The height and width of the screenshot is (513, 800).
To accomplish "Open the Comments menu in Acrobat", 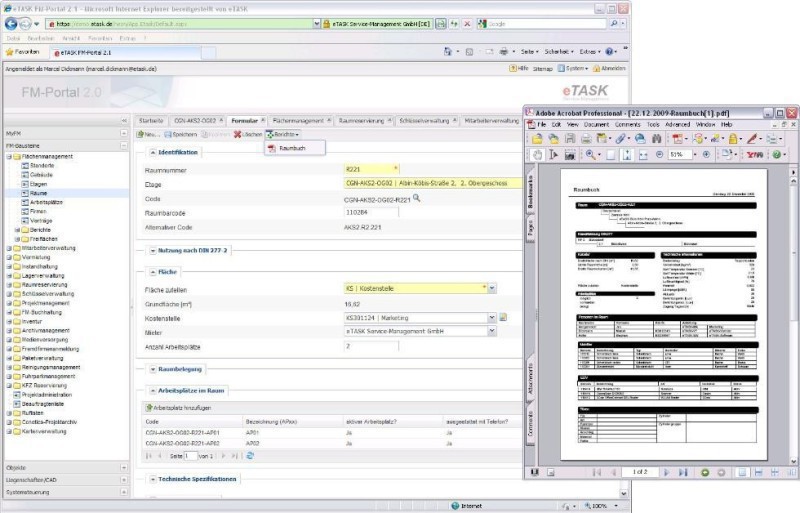I will tap(628, 125).
